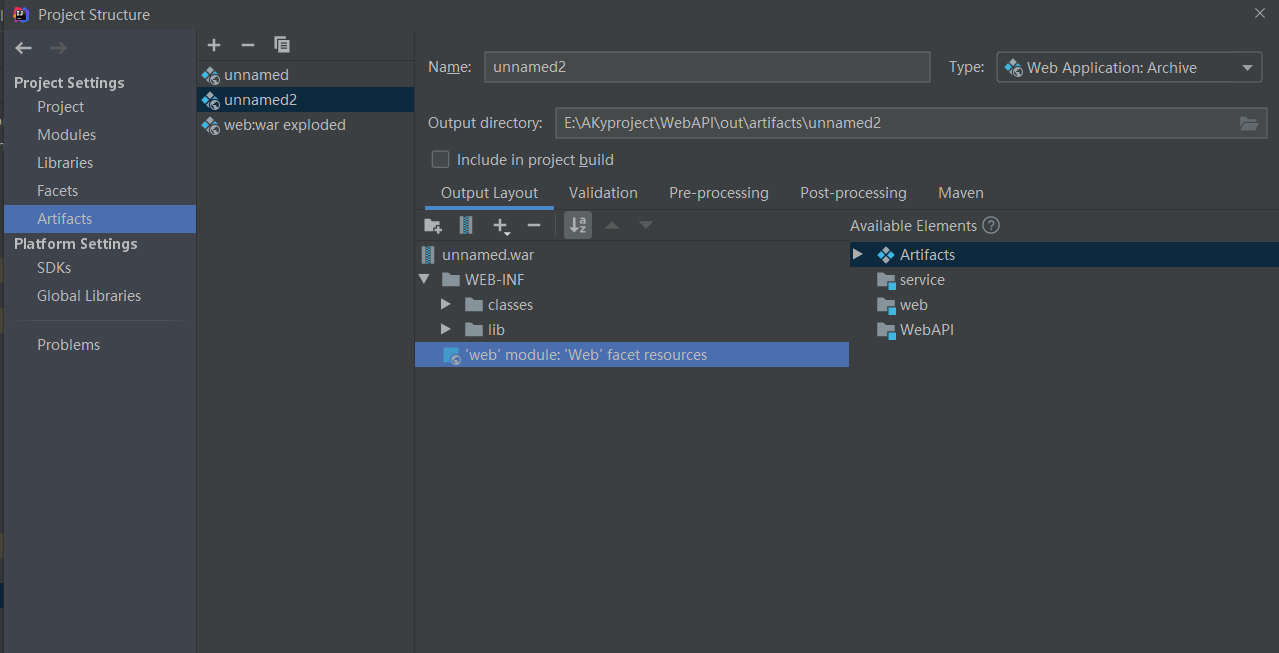Click the Name input field
Viewport: 1279px width, 653px height.
[x=707, y=67]
